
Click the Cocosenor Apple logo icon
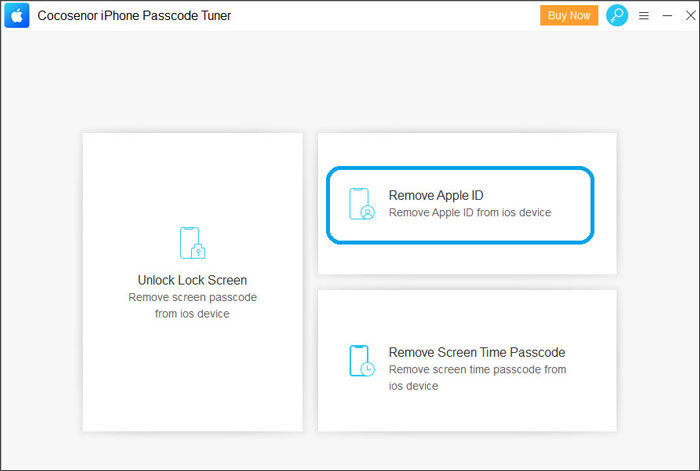point(17,16)
